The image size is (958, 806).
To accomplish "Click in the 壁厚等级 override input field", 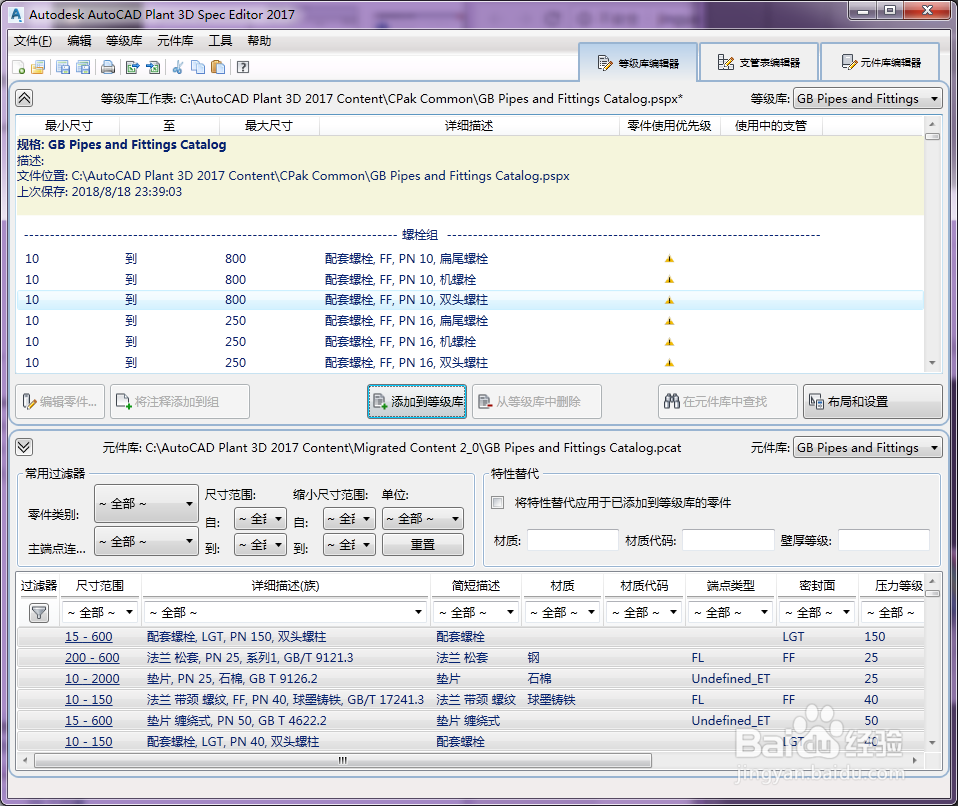I will tap(884, 540).
